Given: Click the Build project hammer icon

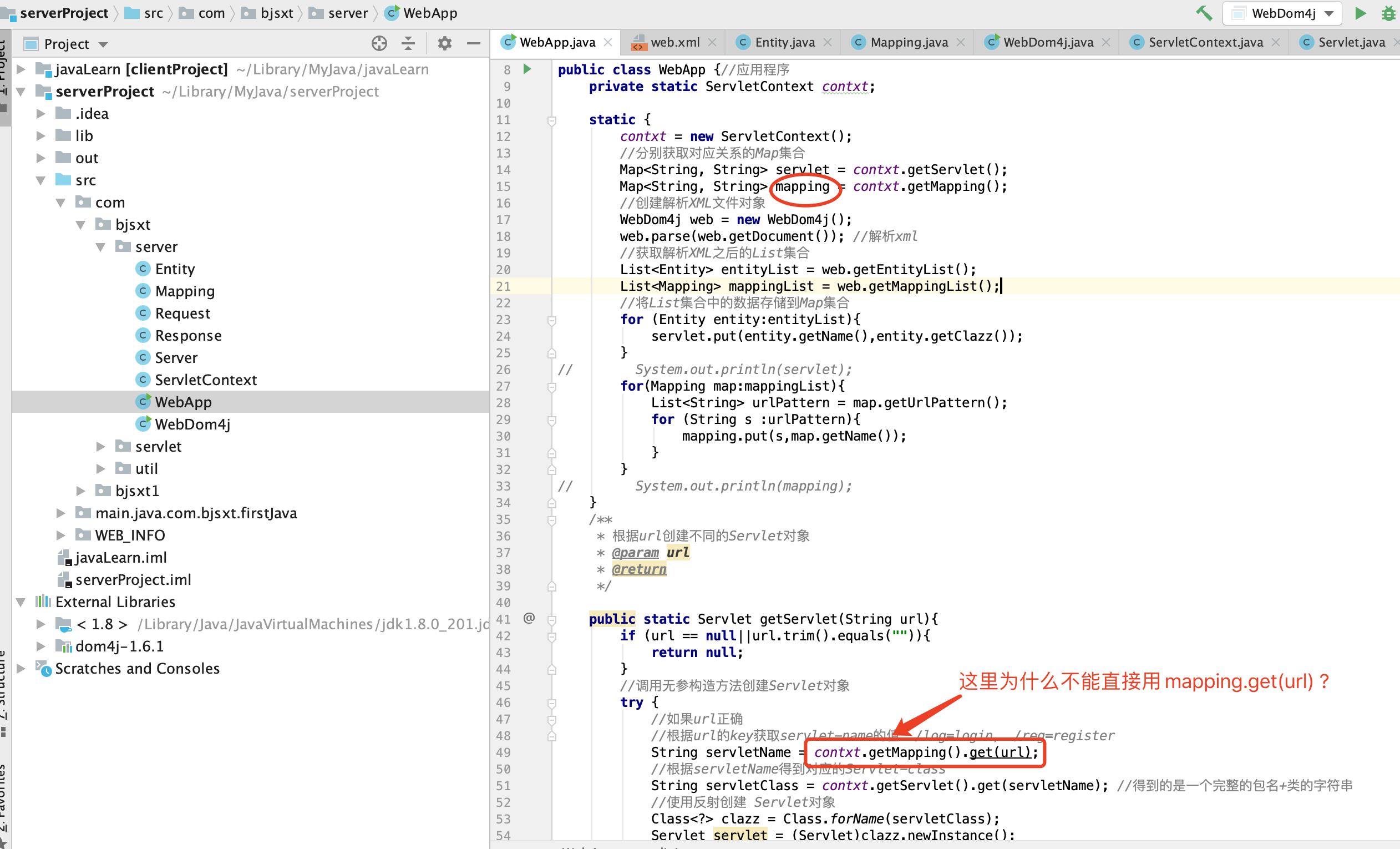Looking at the screenshot, I should coord(1204,13).
